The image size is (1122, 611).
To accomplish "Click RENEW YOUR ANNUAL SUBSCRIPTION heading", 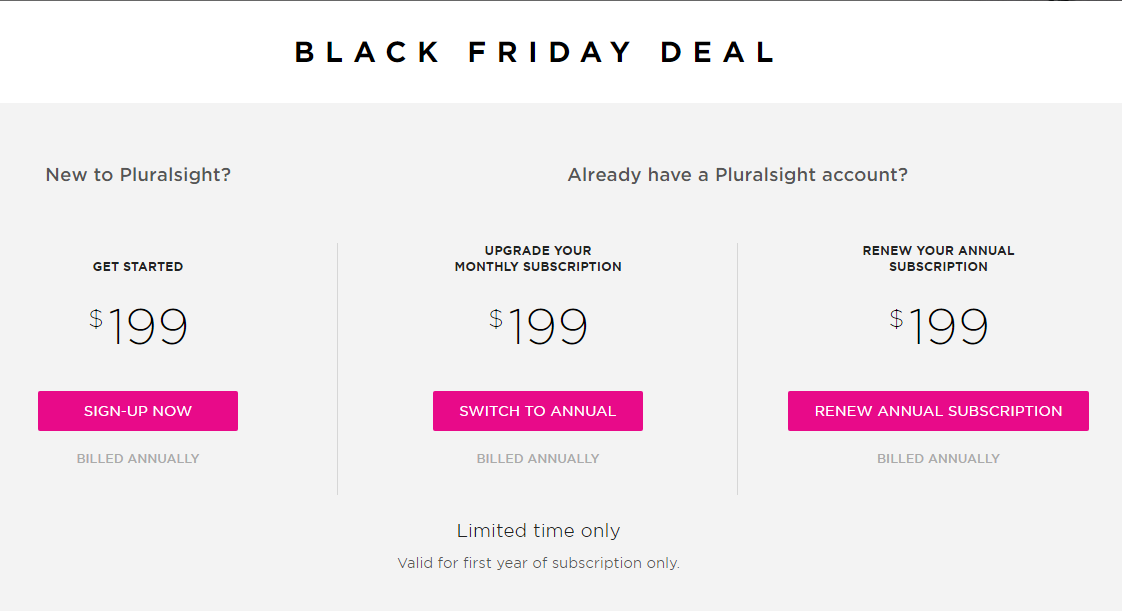I will [938, 258].
